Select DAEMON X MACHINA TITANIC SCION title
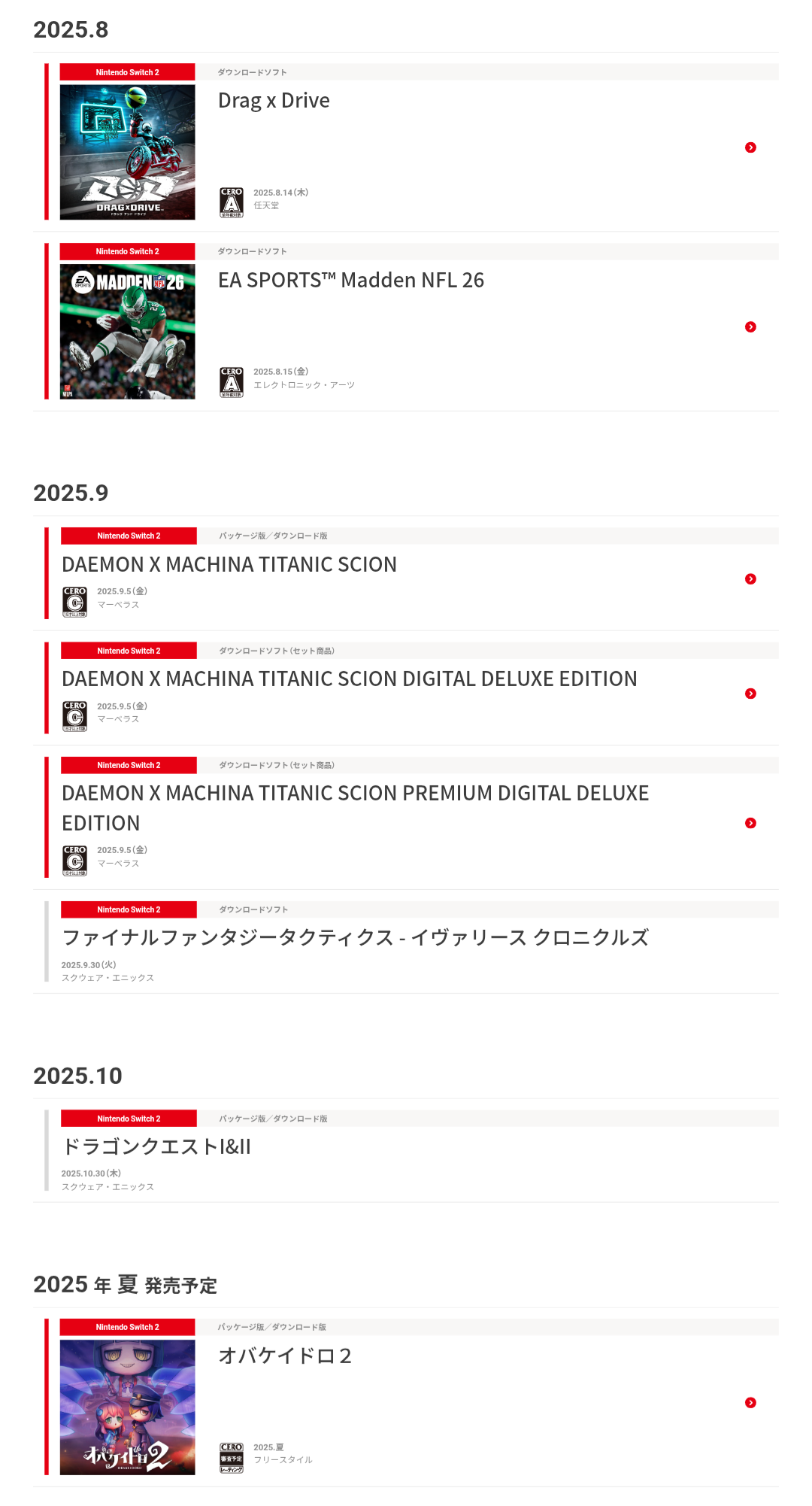 coord(229,564)
